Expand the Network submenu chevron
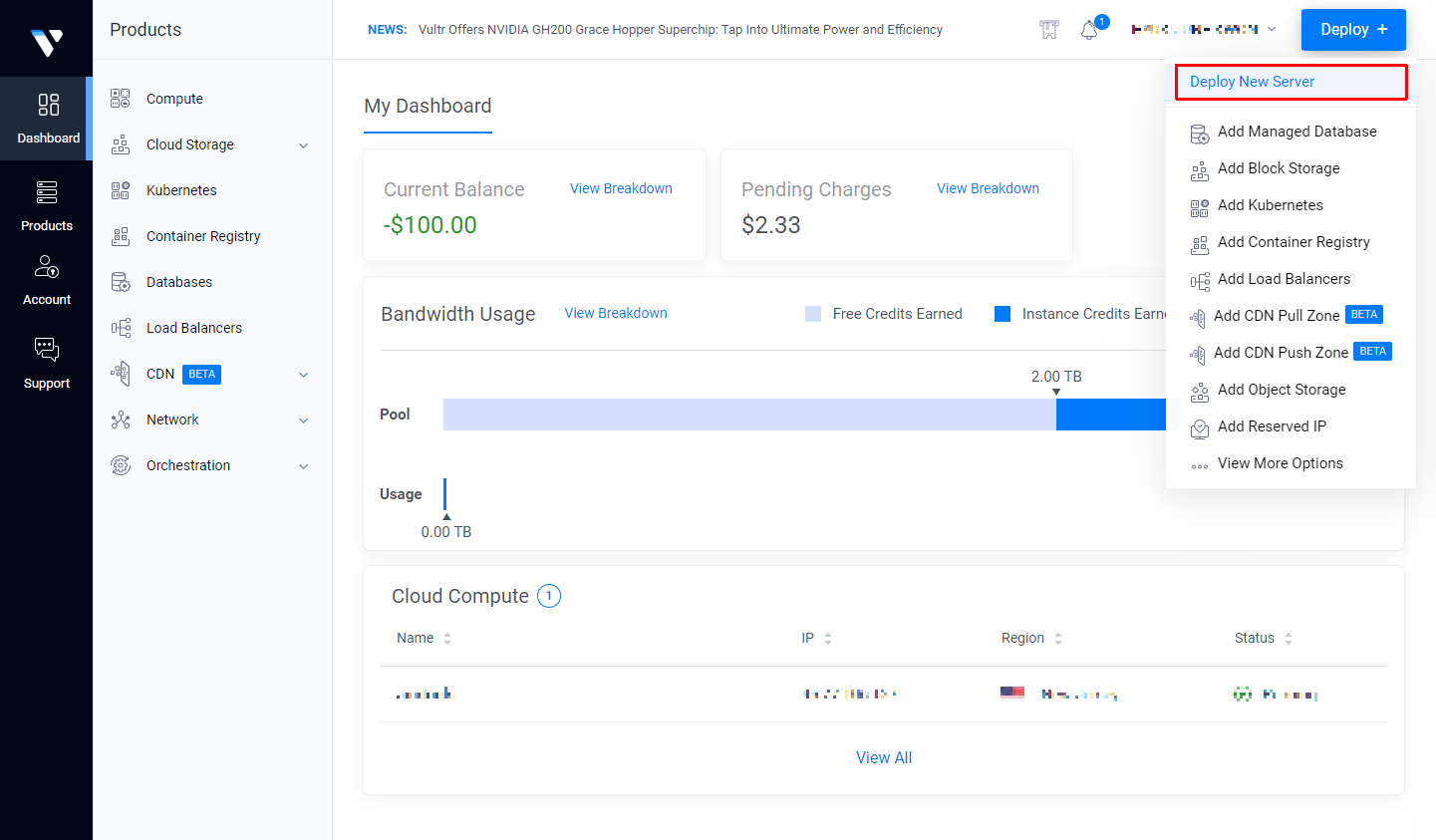The width and height of the screenshot is (1436, 840). point(304,420)
